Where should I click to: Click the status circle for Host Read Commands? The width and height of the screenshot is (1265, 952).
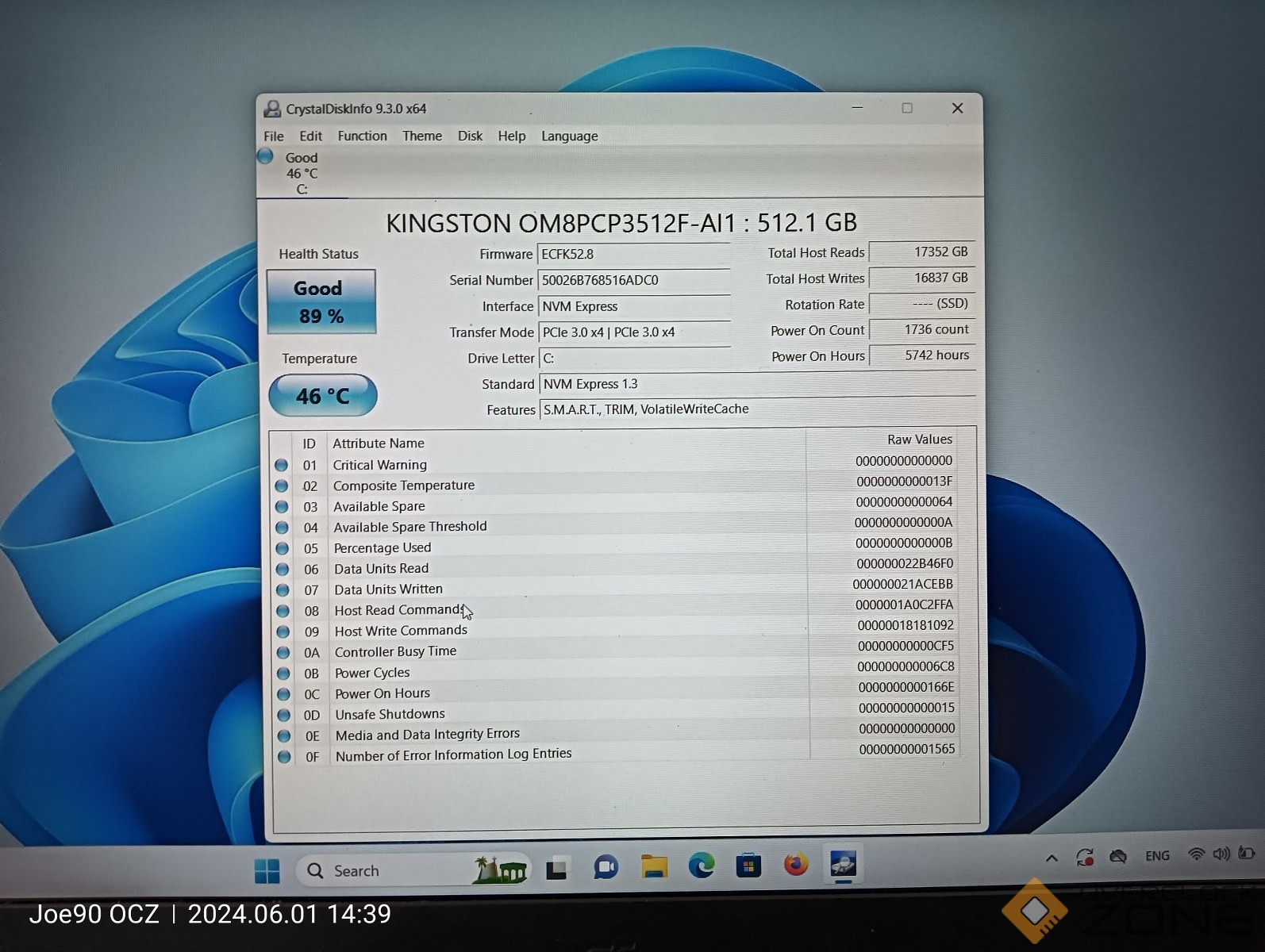click(x=283, y=611)
